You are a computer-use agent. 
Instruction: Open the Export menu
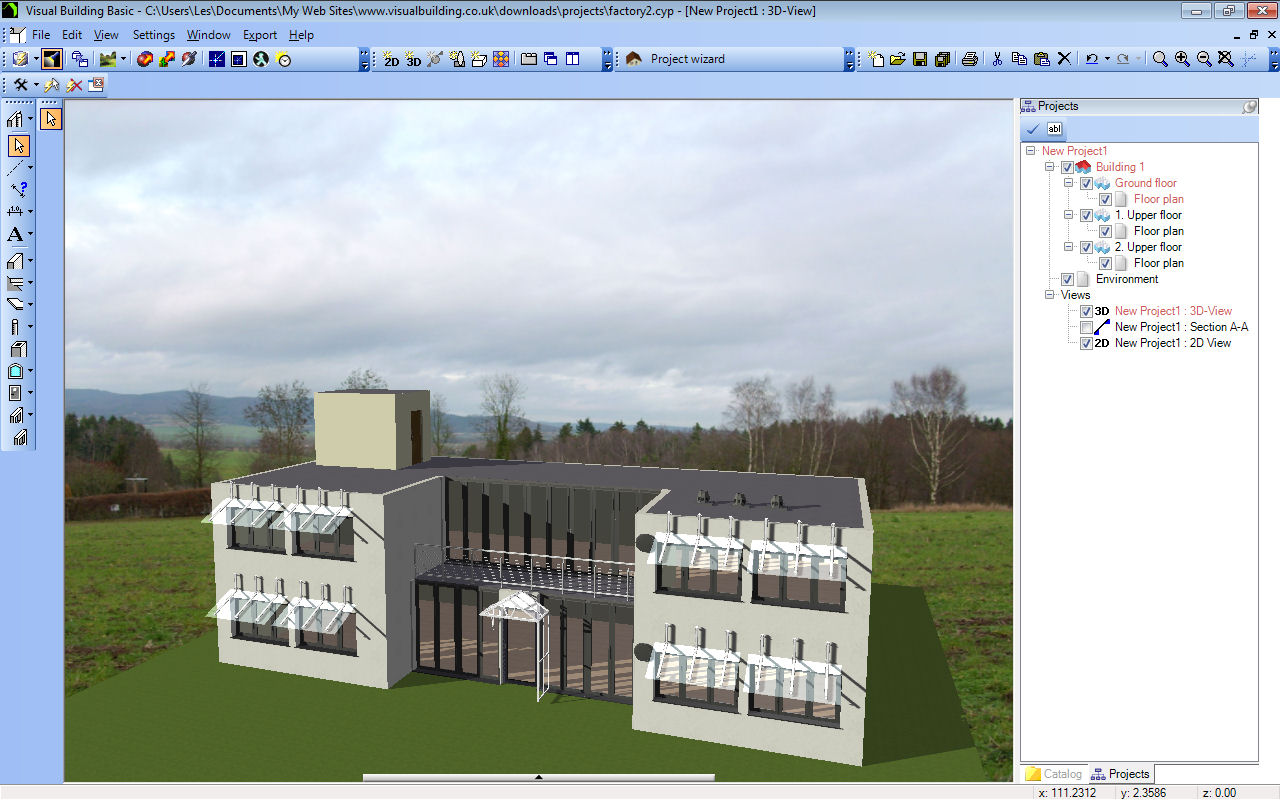260,35
